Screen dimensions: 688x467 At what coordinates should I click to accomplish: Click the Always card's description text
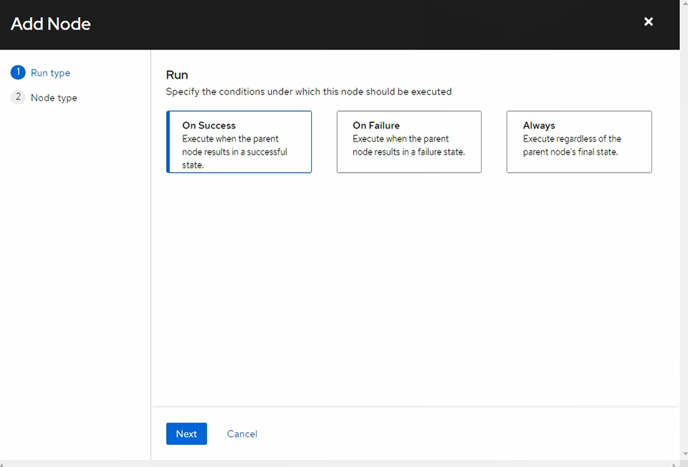(573, 146)
